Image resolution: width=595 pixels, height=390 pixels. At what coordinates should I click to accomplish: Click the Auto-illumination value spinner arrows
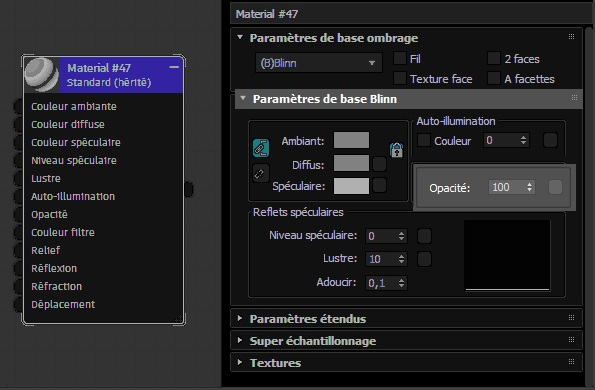[x=524, y=140]
